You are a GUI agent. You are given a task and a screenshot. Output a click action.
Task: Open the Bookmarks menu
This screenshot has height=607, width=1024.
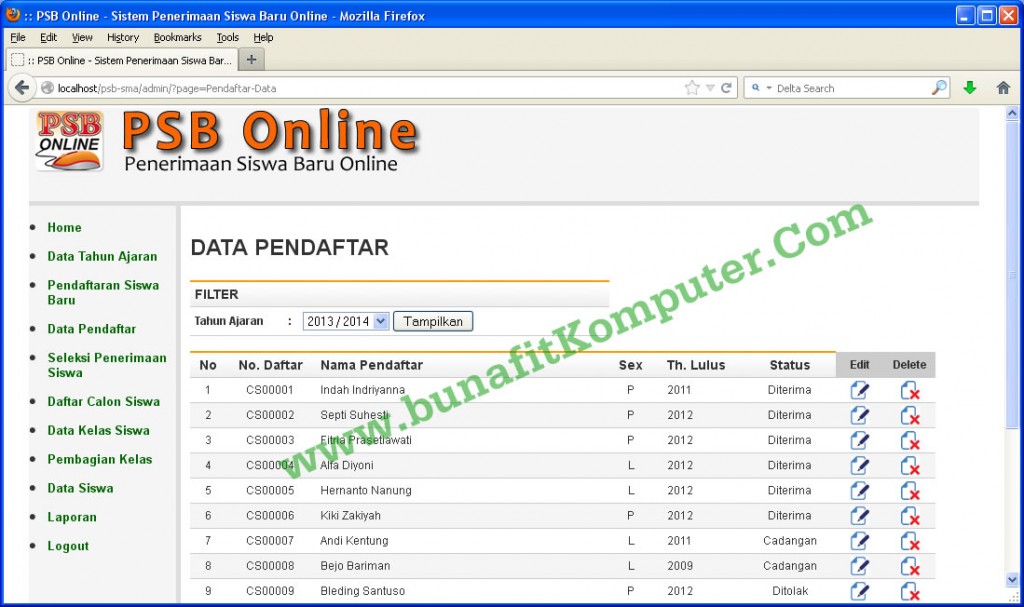pos(178,37)
